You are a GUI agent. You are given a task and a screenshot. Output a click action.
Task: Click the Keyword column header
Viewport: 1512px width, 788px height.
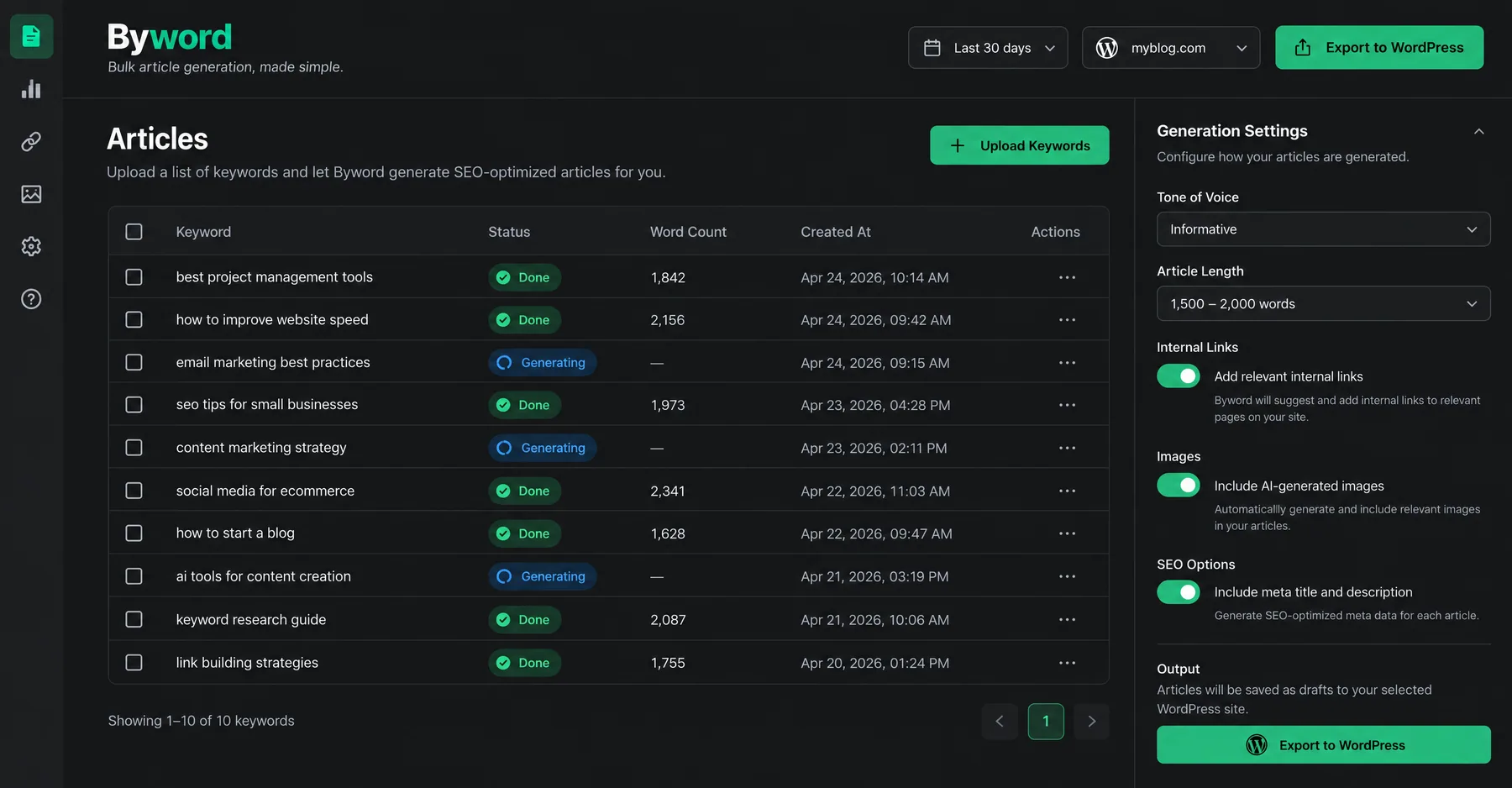pos(203,232)
